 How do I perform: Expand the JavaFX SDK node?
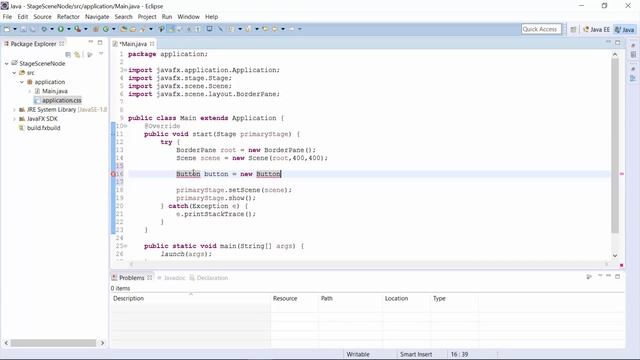click(14, 119)
